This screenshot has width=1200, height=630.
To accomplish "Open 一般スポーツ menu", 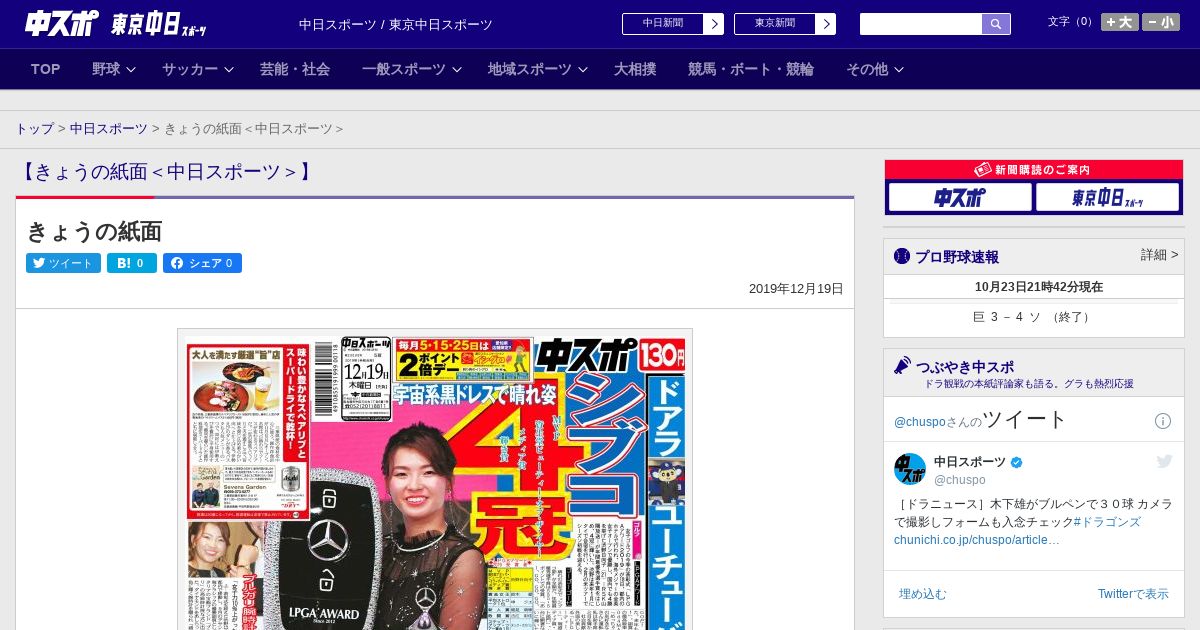I will tap(404, 69).
